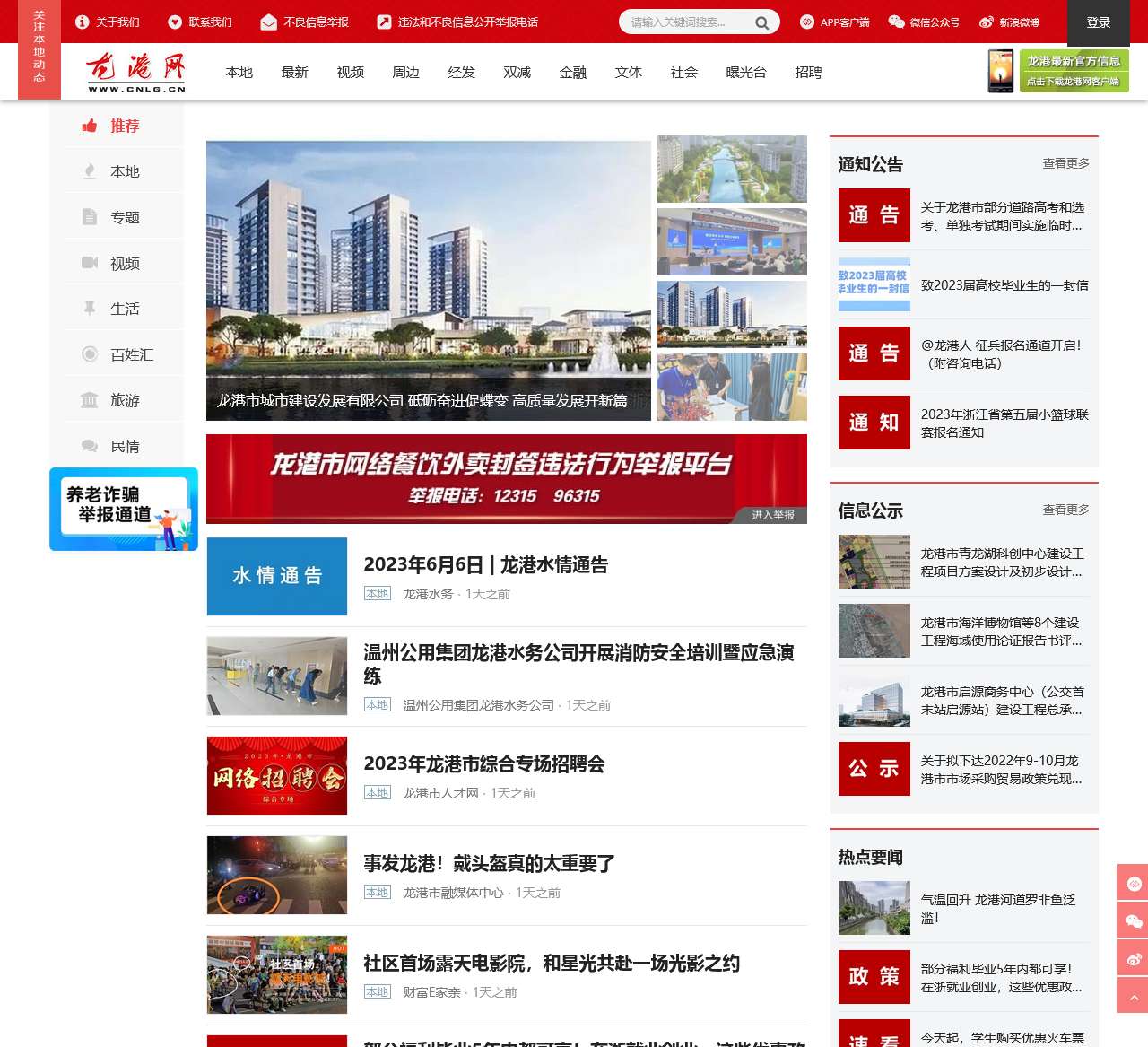This screenshot has width=1148, height=1047.
Task: Click the 养老诈骗举报通道 banner
Action: (124, 509)
